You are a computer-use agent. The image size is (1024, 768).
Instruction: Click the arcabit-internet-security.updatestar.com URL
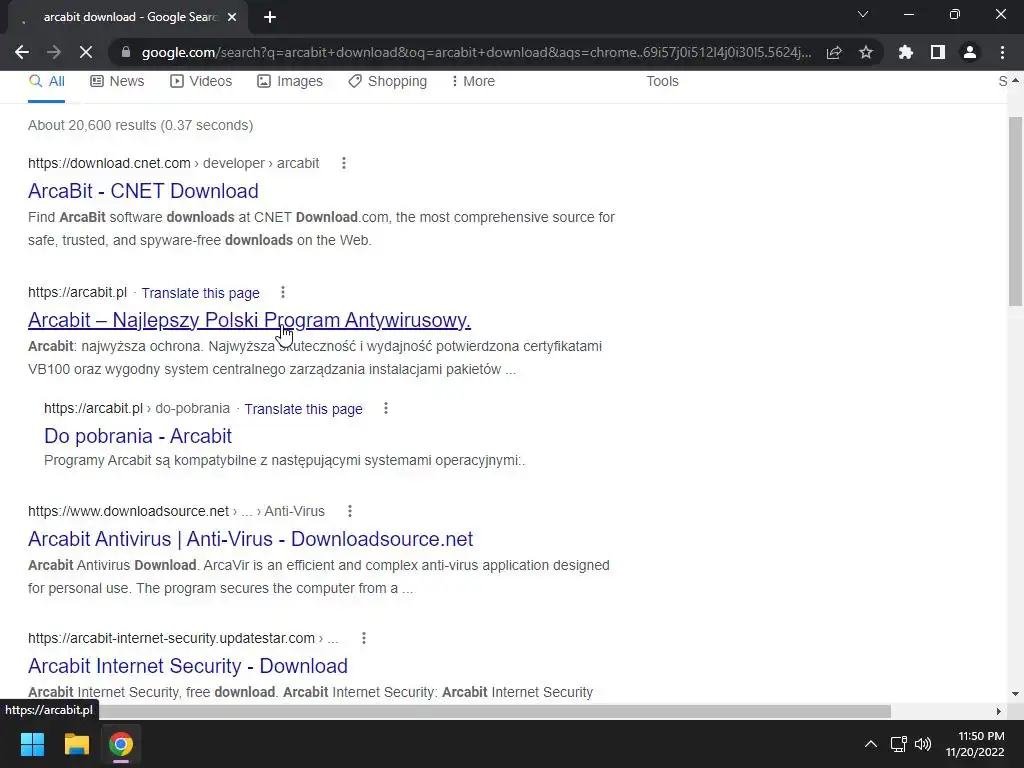tap(183, 638)
